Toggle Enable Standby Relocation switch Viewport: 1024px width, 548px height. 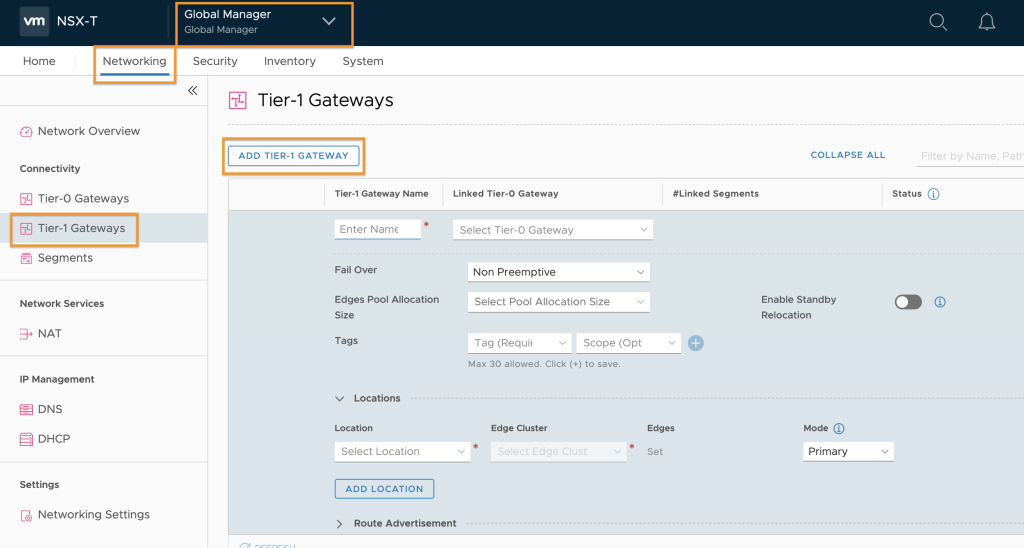tap(908, 302)
